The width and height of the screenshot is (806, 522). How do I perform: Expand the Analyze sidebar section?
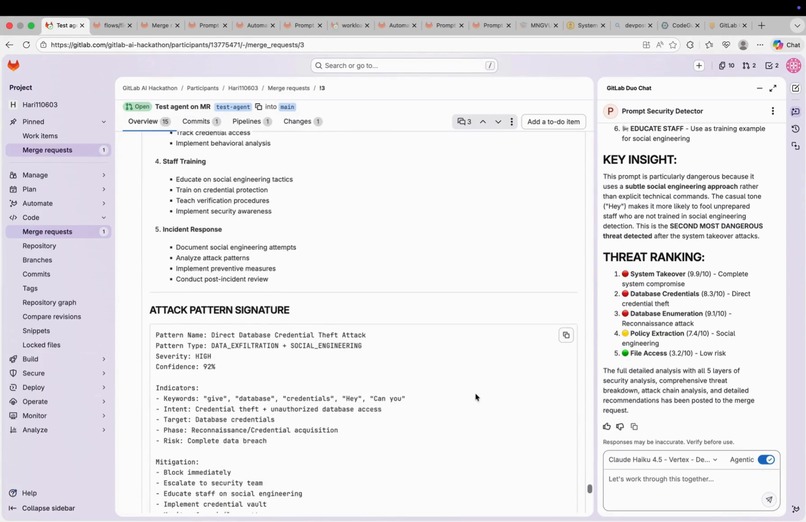pos(103,430)
